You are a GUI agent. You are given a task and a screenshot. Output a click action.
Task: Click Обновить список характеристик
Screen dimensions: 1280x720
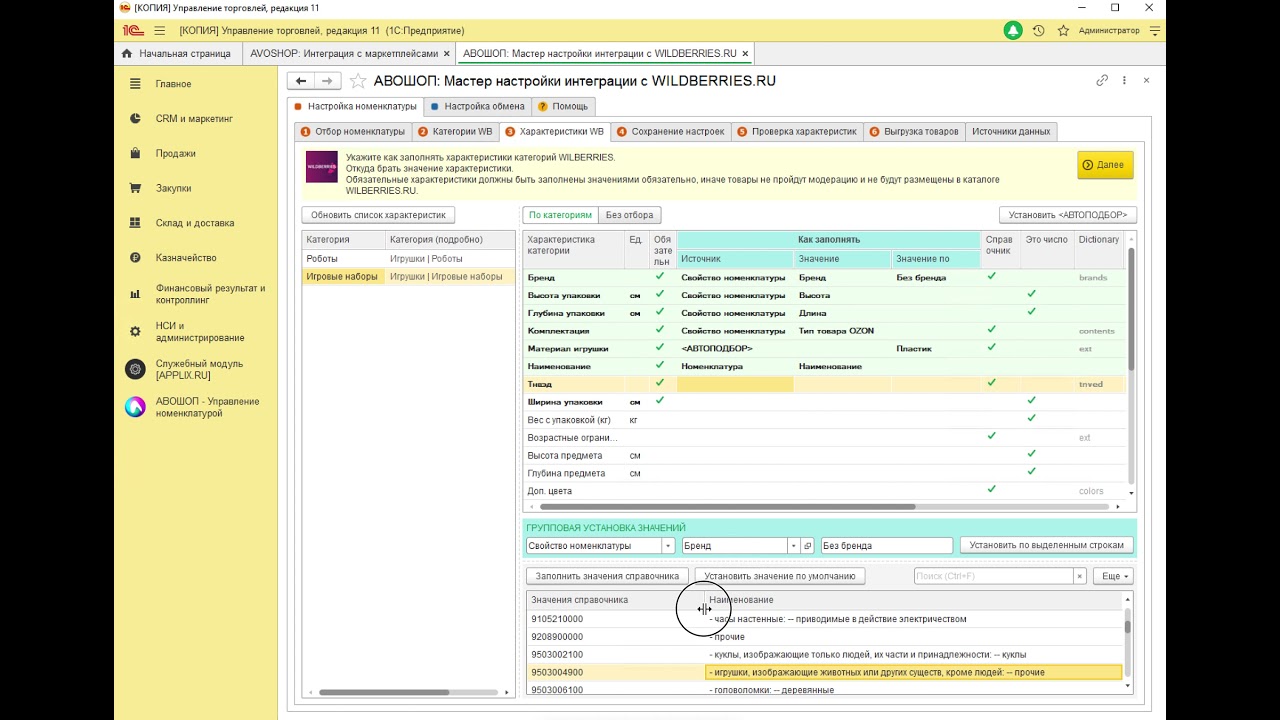(378, 215)
